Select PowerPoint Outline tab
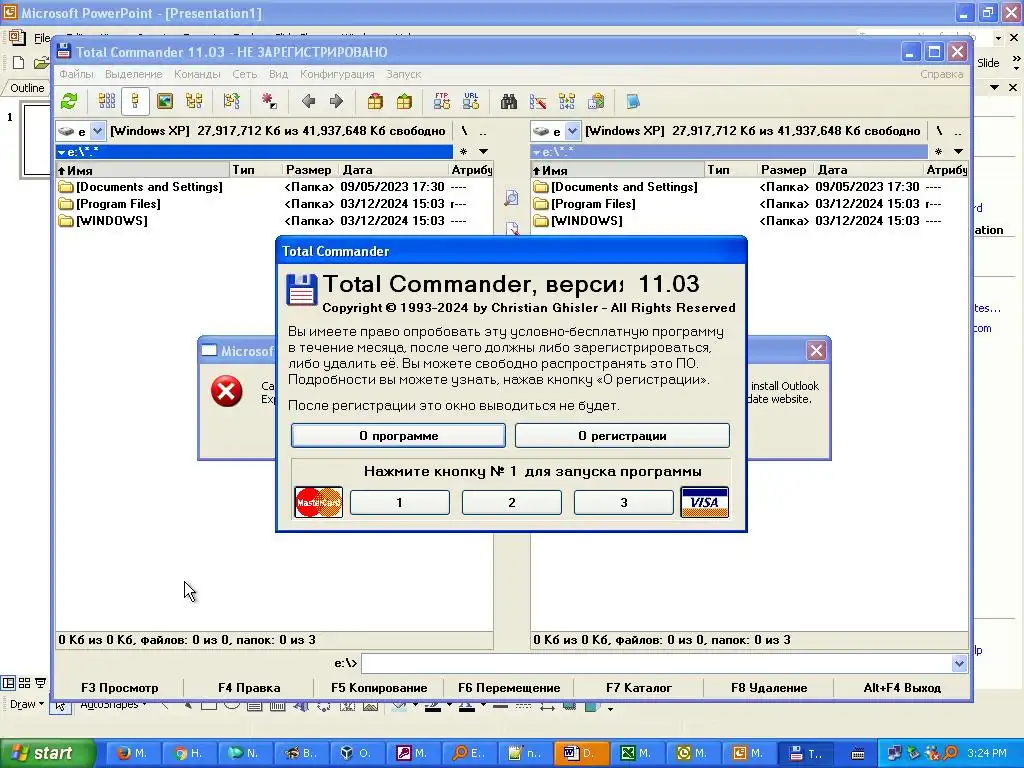Screen dimensions: 1024x768 click(x=27, y=88)
